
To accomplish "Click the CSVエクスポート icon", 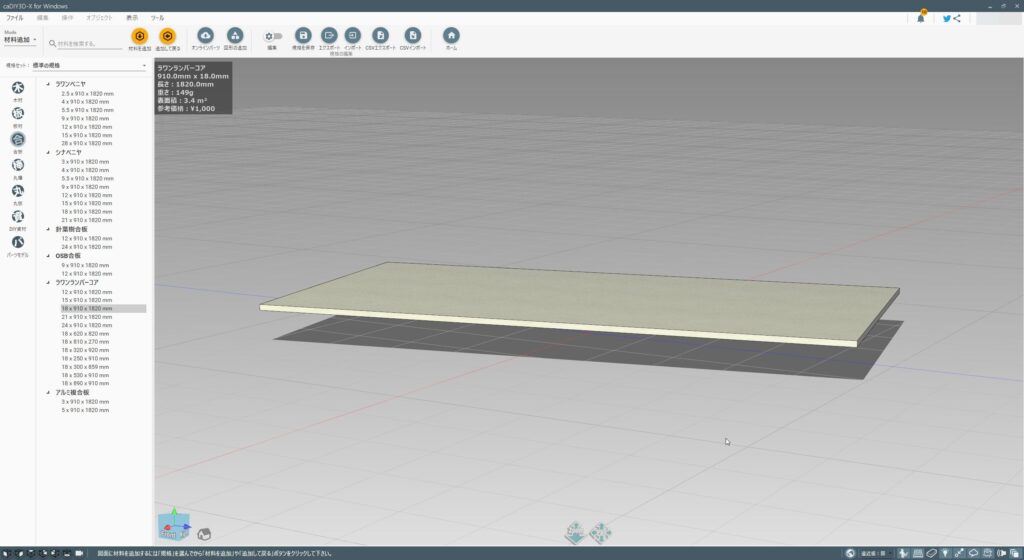I will [x=379, y=36].
